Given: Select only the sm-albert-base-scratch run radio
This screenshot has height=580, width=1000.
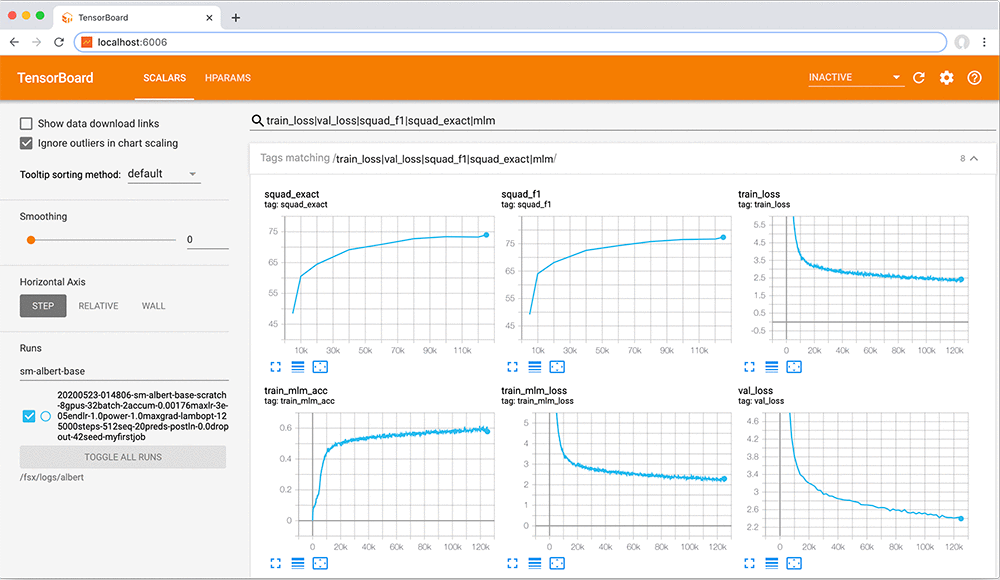Looking at the screenshot, I should click(45, 416).
